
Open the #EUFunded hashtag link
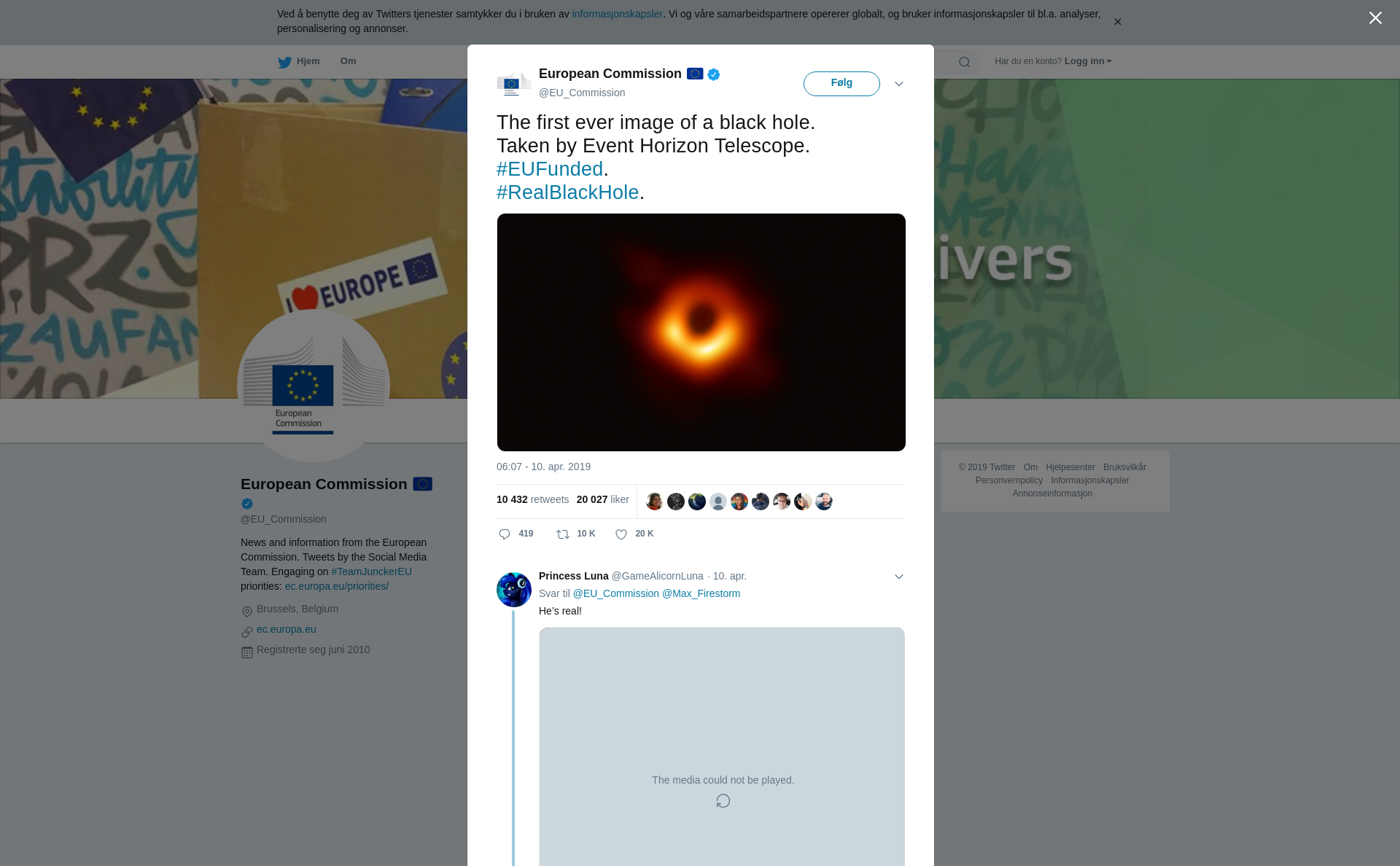pos(550,169)
